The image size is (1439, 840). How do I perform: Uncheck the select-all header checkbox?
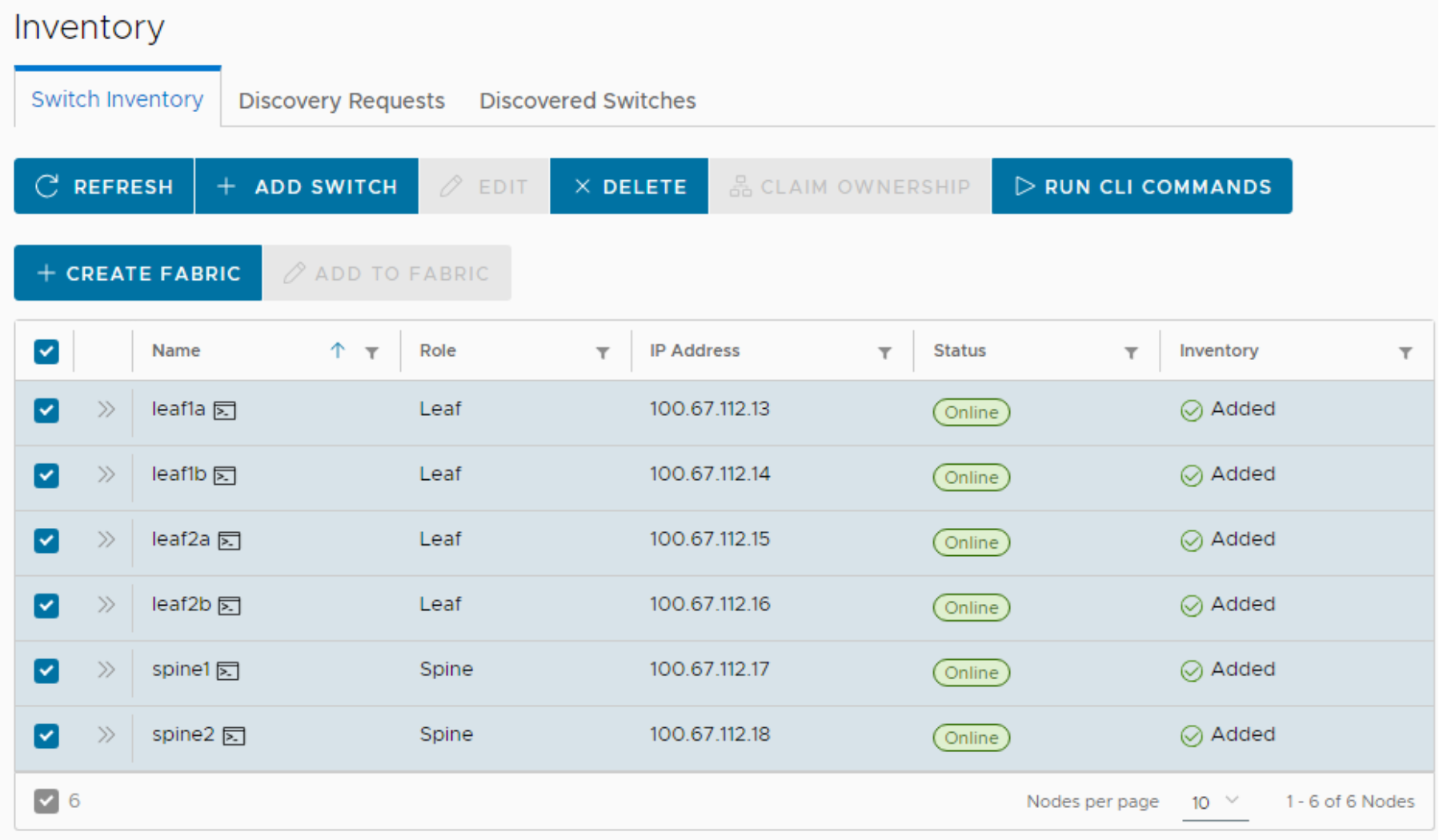[46, 351]
